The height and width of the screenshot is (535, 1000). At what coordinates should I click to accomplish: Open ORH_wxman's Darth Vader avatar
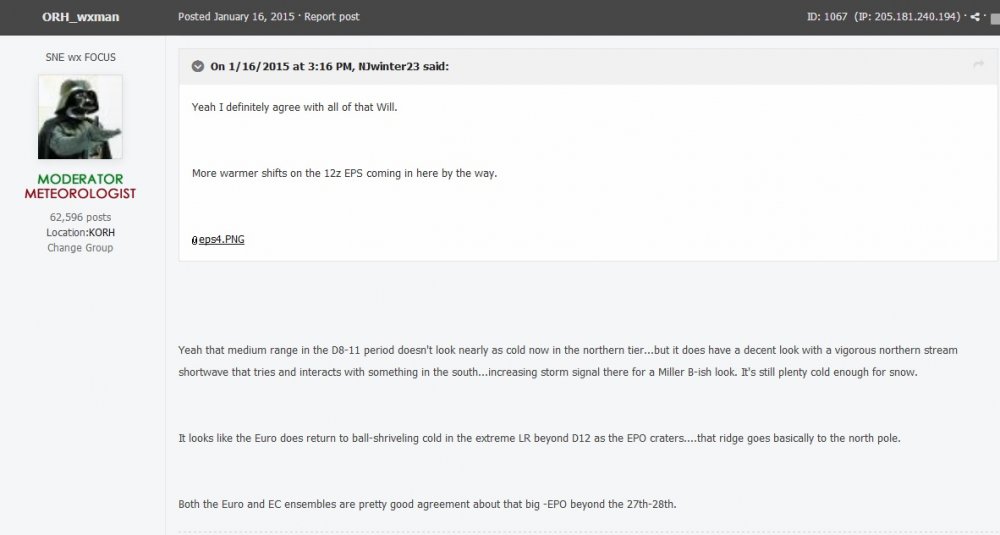80,117
